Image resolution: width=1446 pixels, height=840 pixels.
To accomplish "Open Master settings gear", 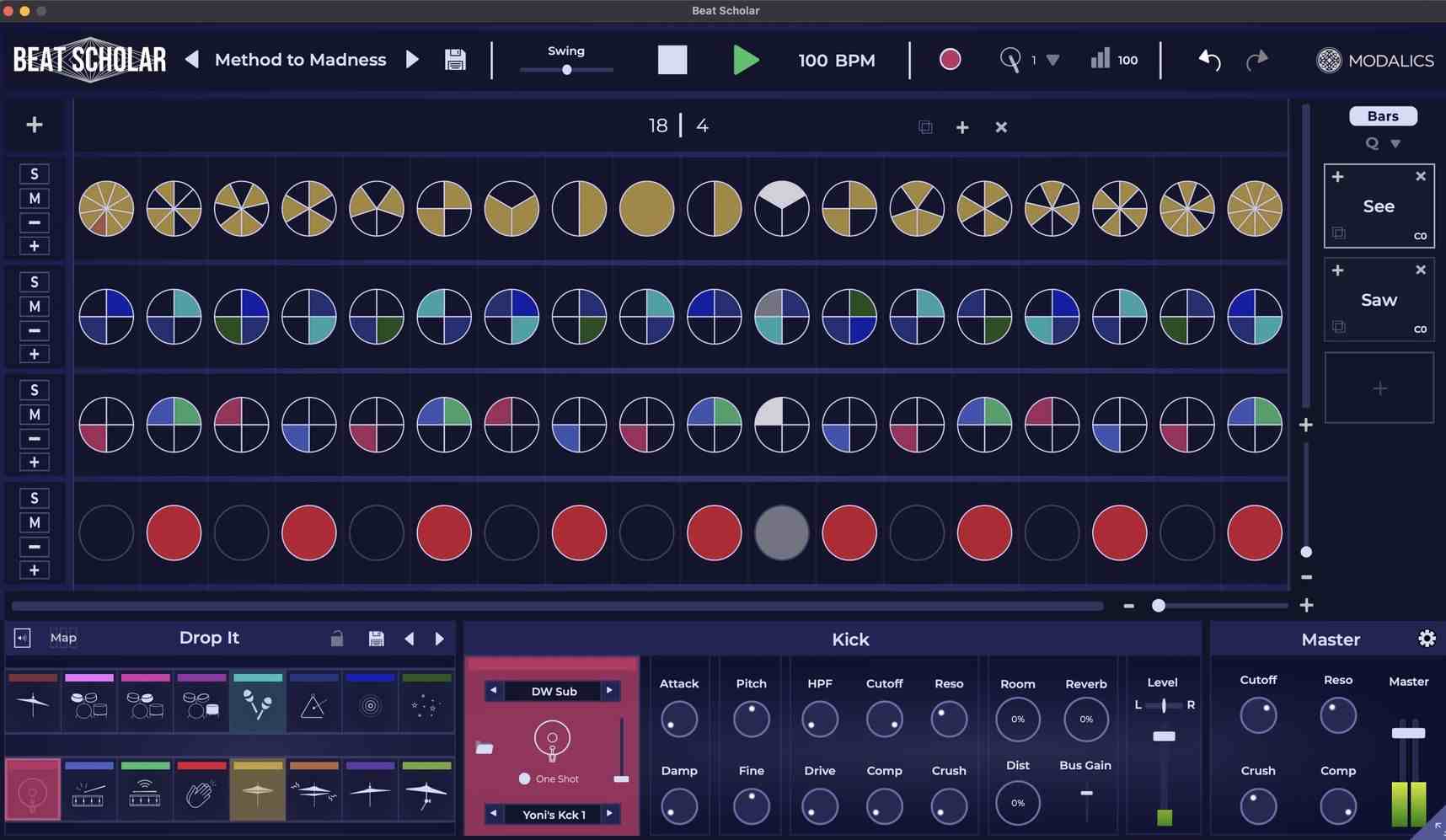I will point(1427,639).
